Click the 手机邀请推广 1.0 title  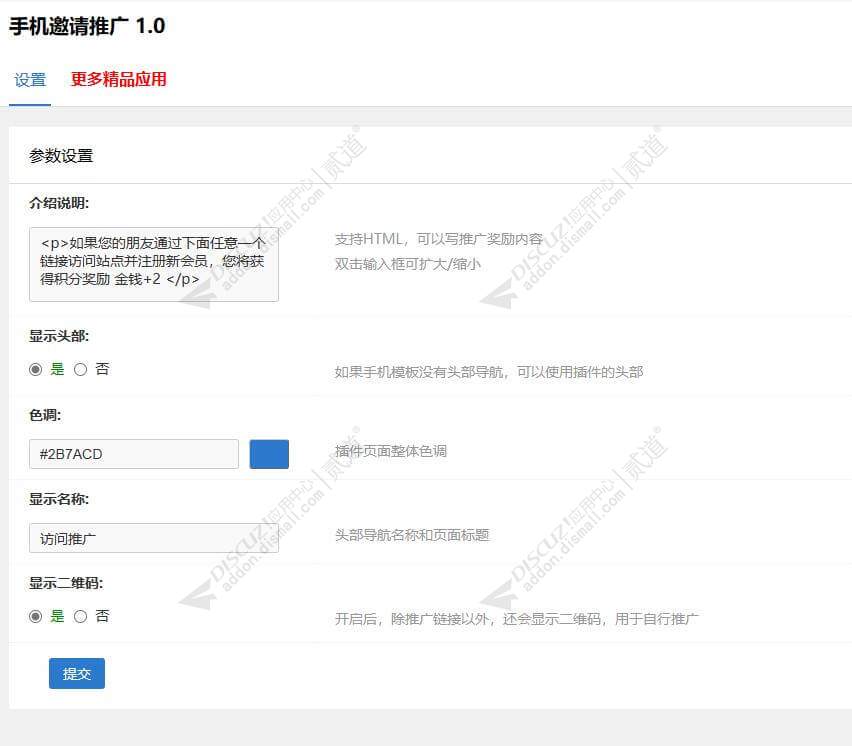point(87,26)
